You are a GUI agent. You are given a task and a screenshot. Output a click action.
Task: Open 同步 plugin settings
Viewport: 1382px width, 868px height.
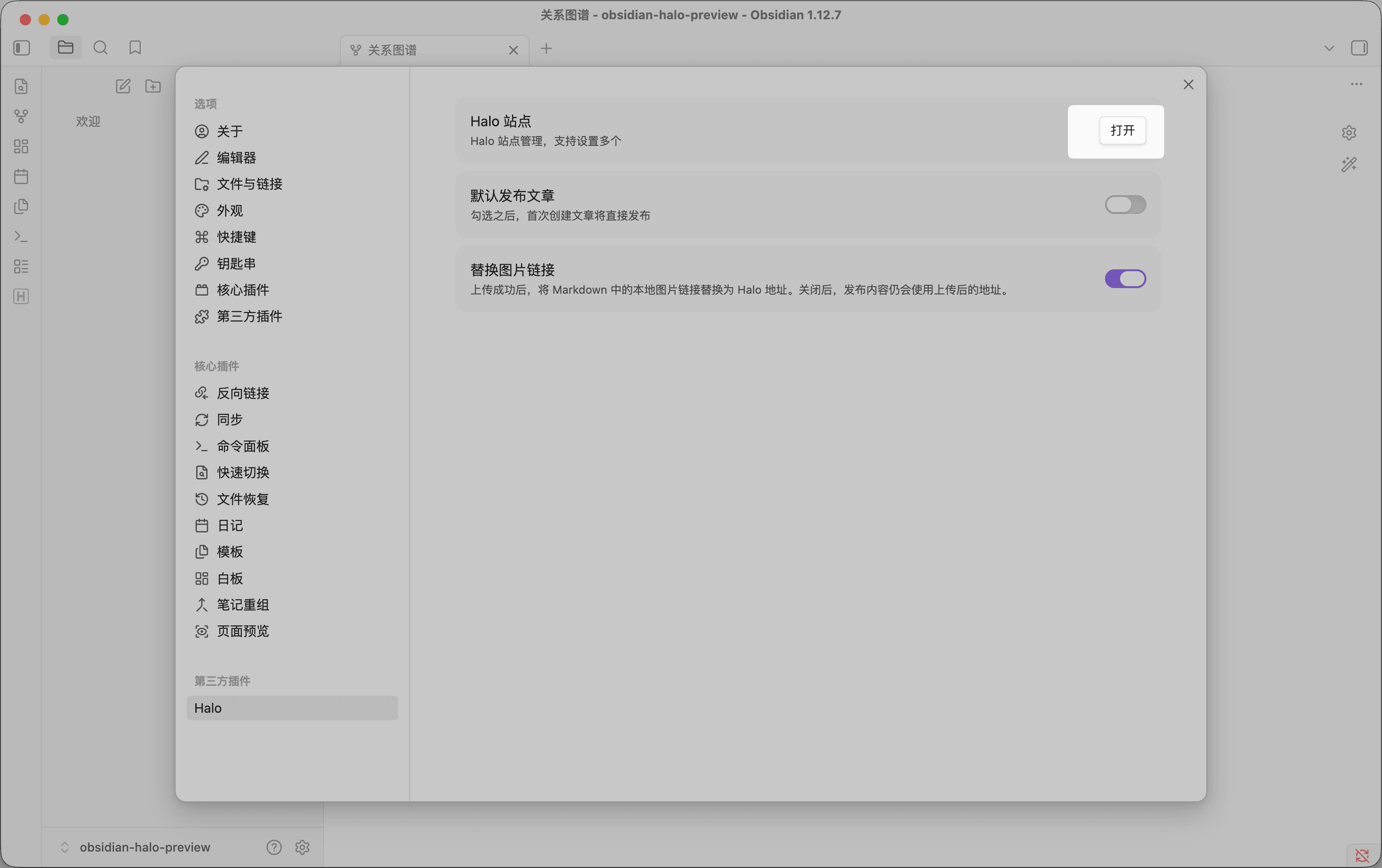coord(292,419)
